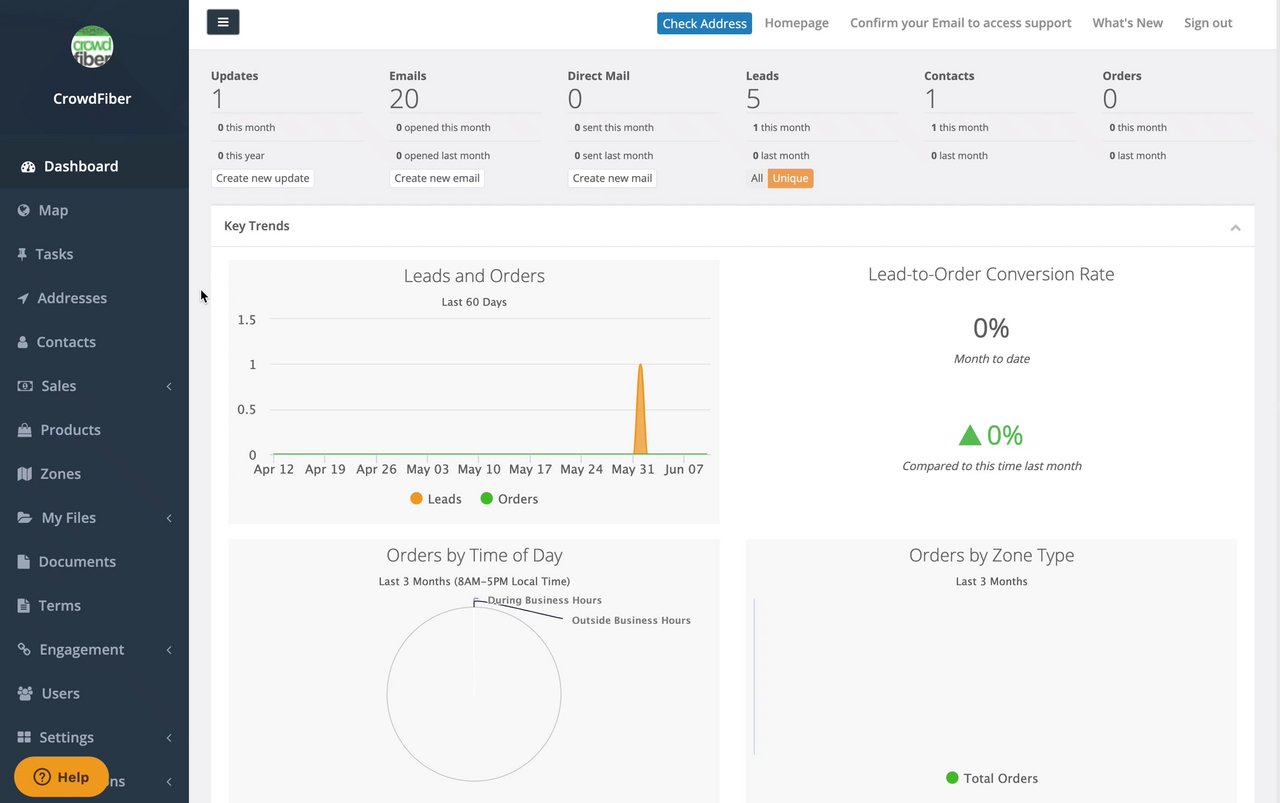Image resolution: width=1280 pixels, height=803 pixels.
Task: Select the Zones map icon
Action: click(24, 474)
